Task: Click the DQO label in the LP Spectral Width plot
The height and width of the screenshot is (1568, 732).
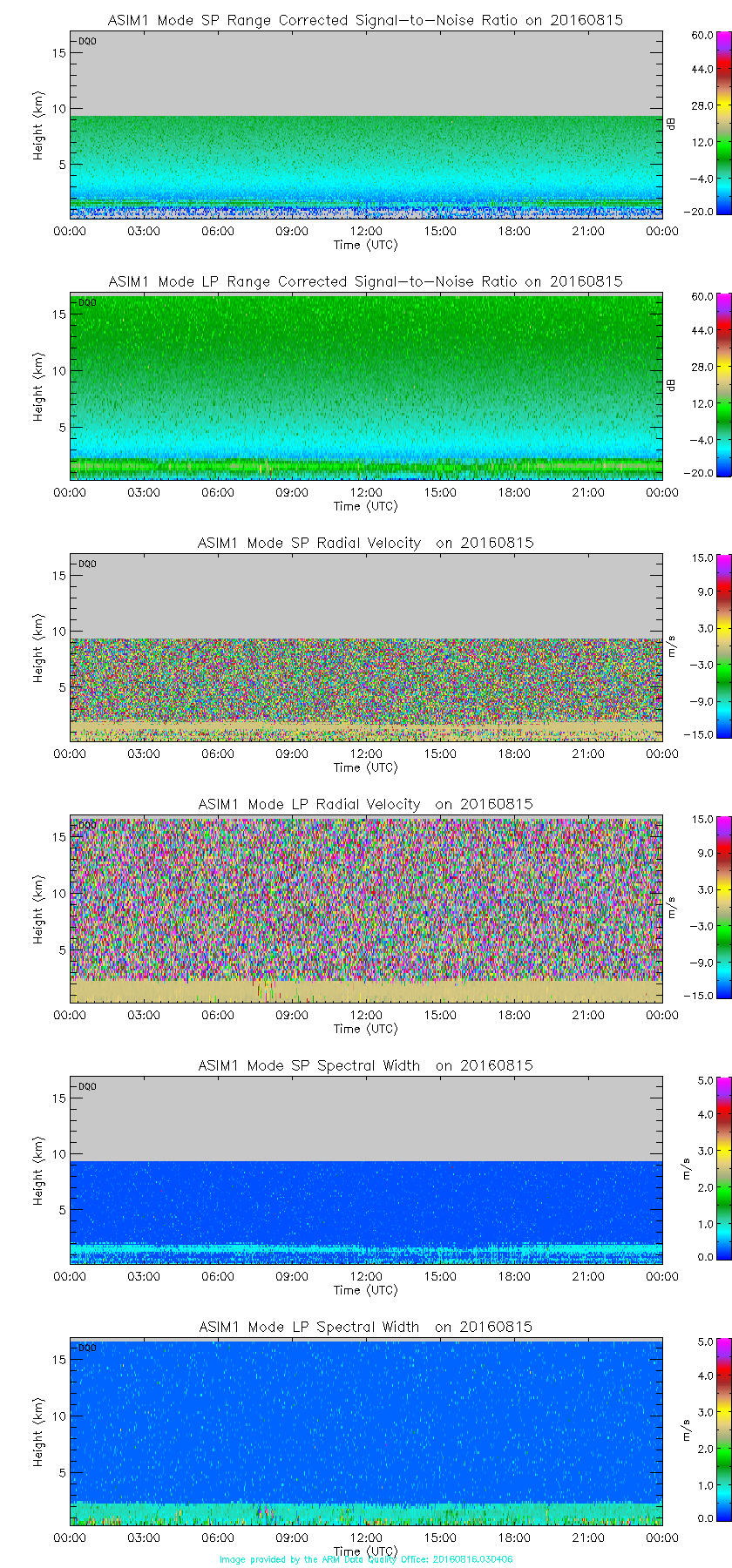Action: coord(87,1348)
